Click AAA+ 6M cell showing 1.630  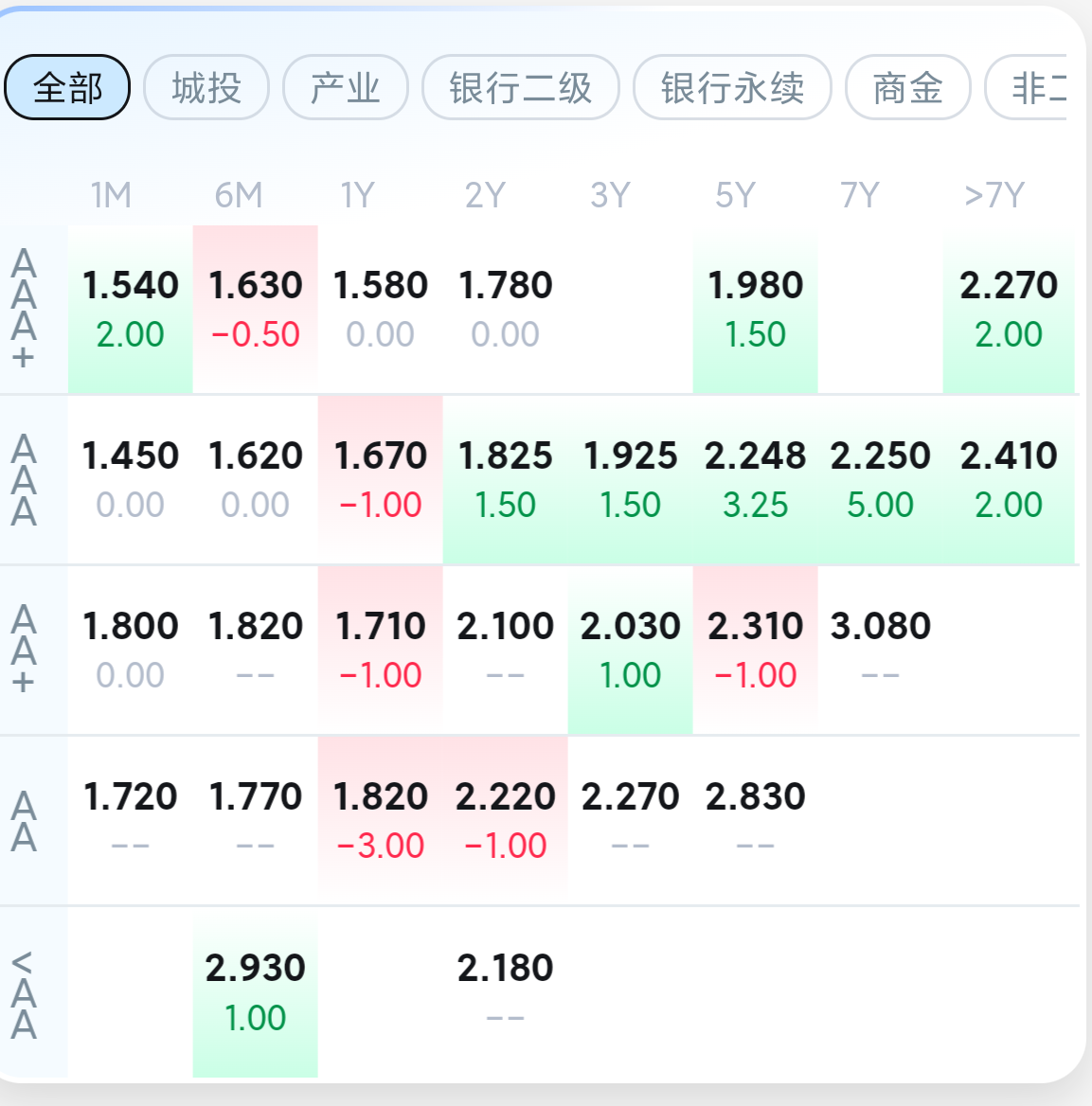[x=256, y=309]
